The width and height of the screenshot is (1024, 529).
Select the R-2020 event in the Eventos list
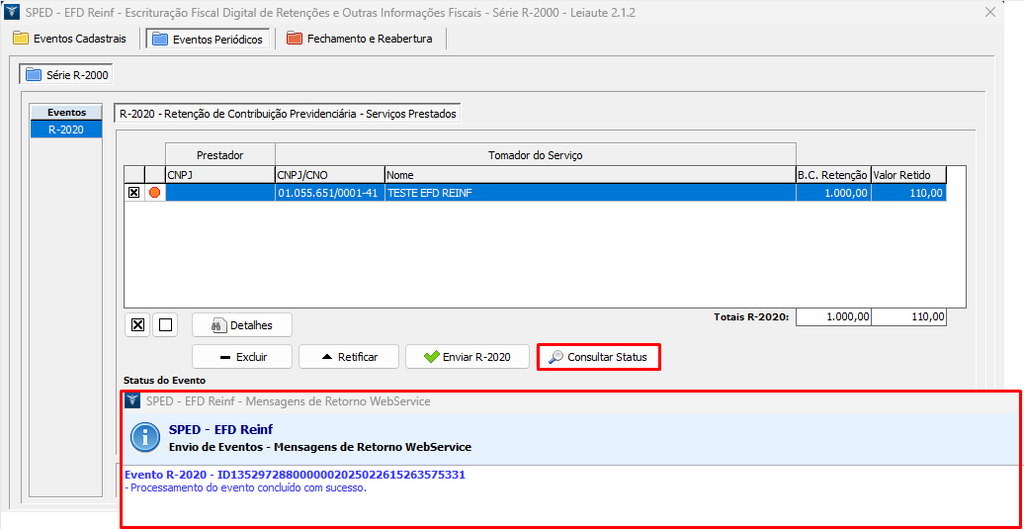click(x=66, y=129)
